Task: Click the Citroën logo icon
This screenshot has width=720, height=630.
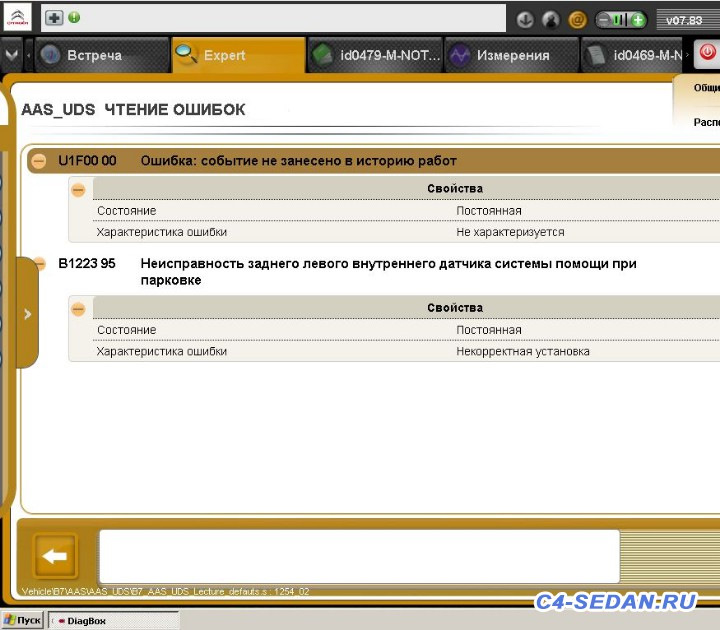Action: click(x=19, y=18)
